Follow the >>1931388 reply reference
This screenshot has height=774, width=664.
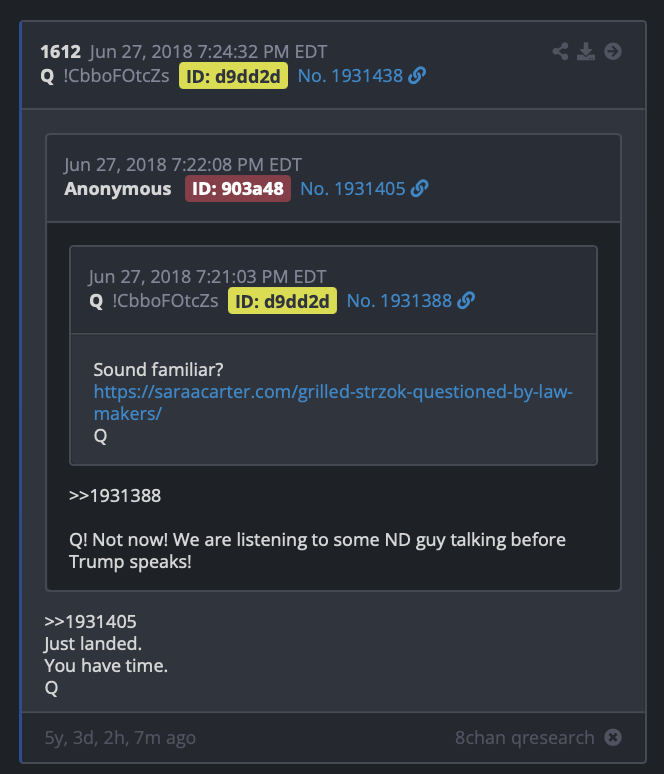[115, 496]
